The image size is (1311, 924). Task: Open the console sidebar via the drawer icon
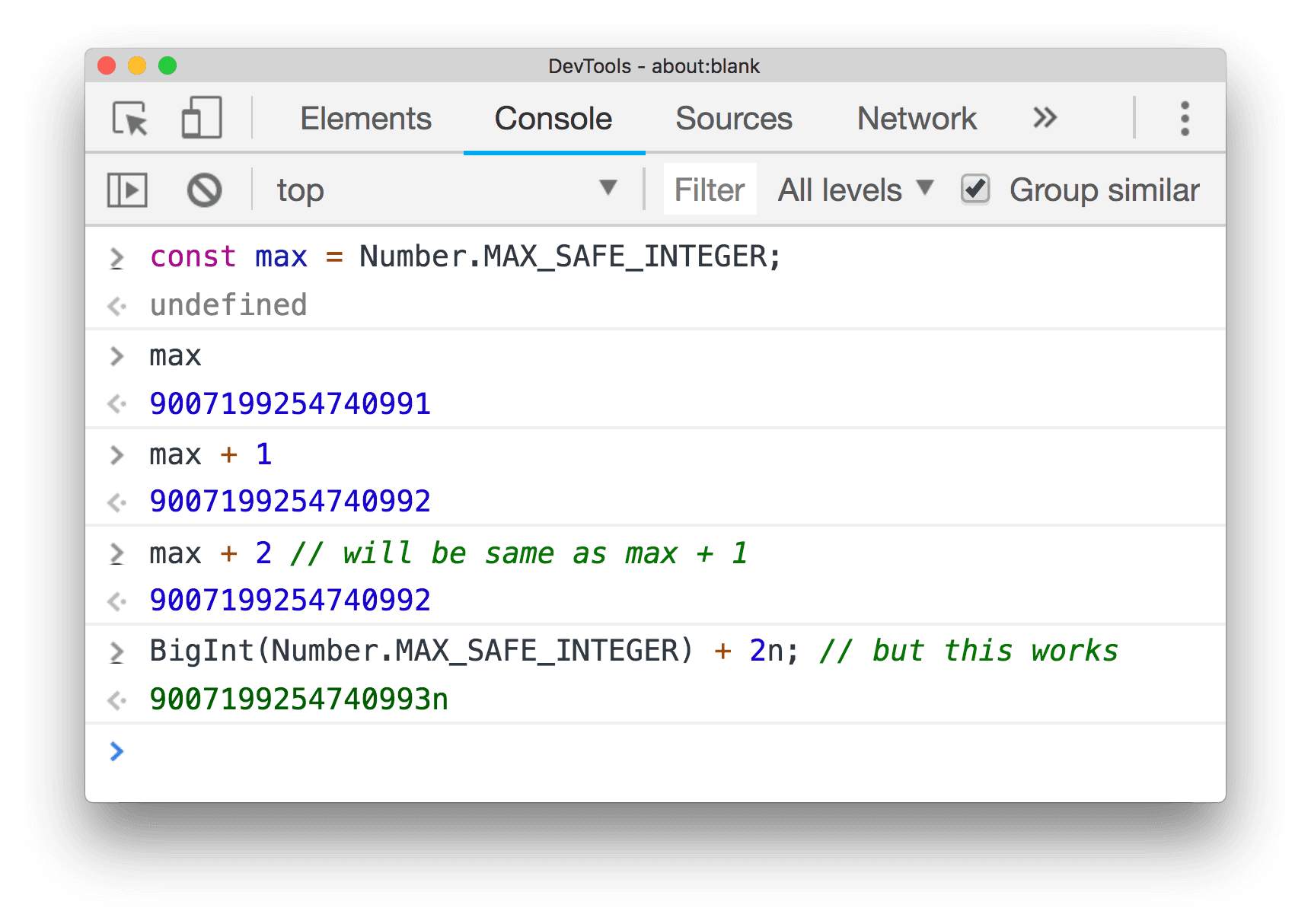pyautogui.click(x=127, y=190)
